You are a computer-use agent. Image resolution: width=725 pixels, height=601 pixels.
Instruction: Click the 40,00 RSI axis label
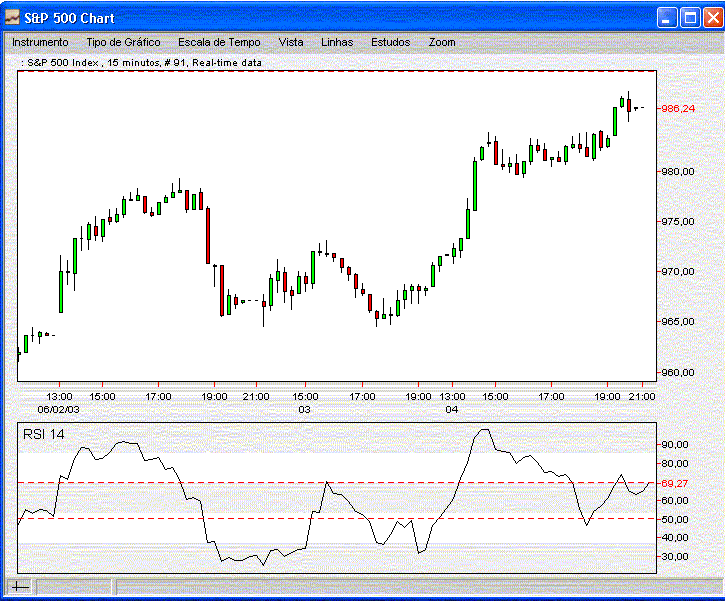tap(675, 537)
